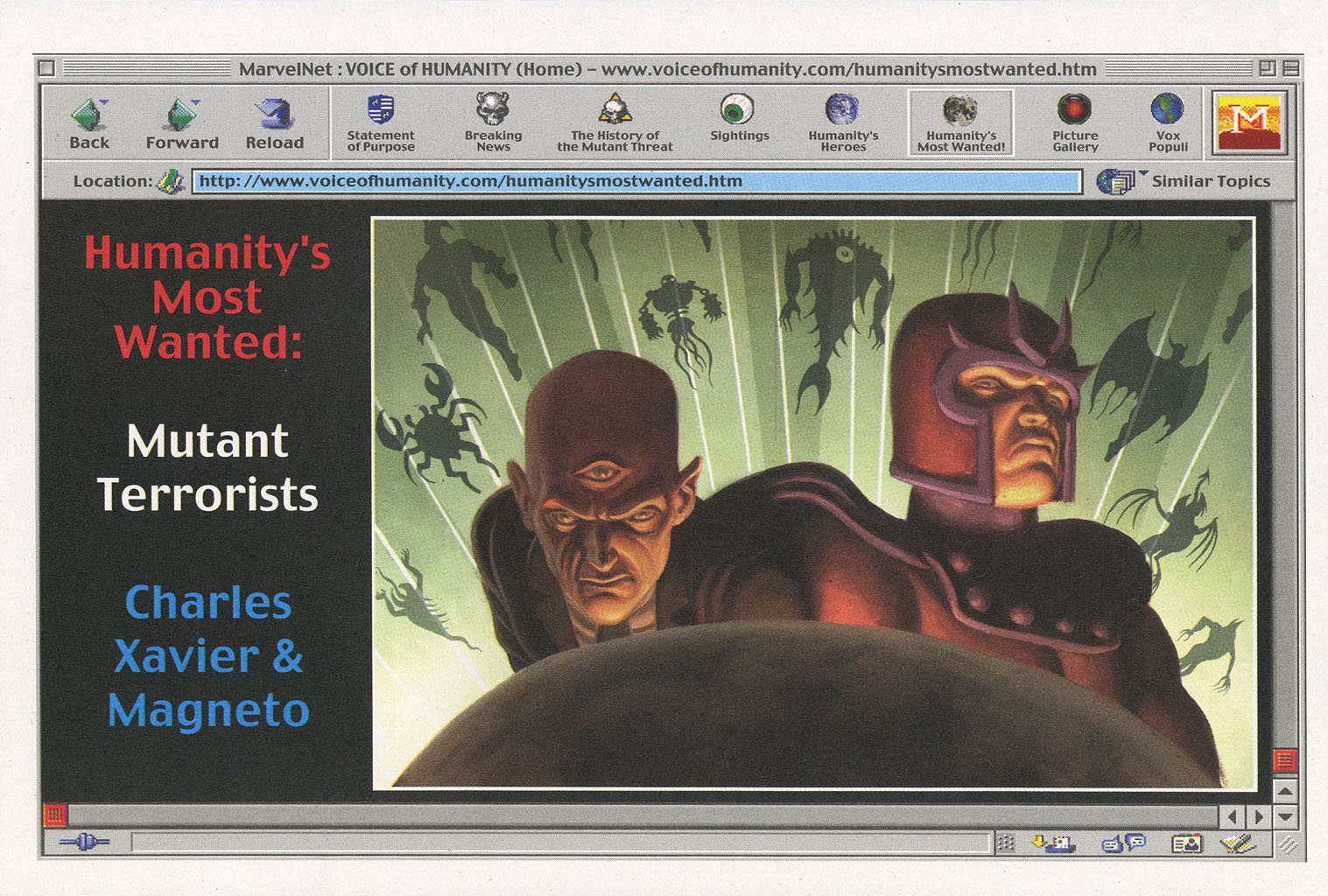The width and height of the screenshot is (1328, 896).
Task: Click the window close box in title bar
Action: point(47,67)
